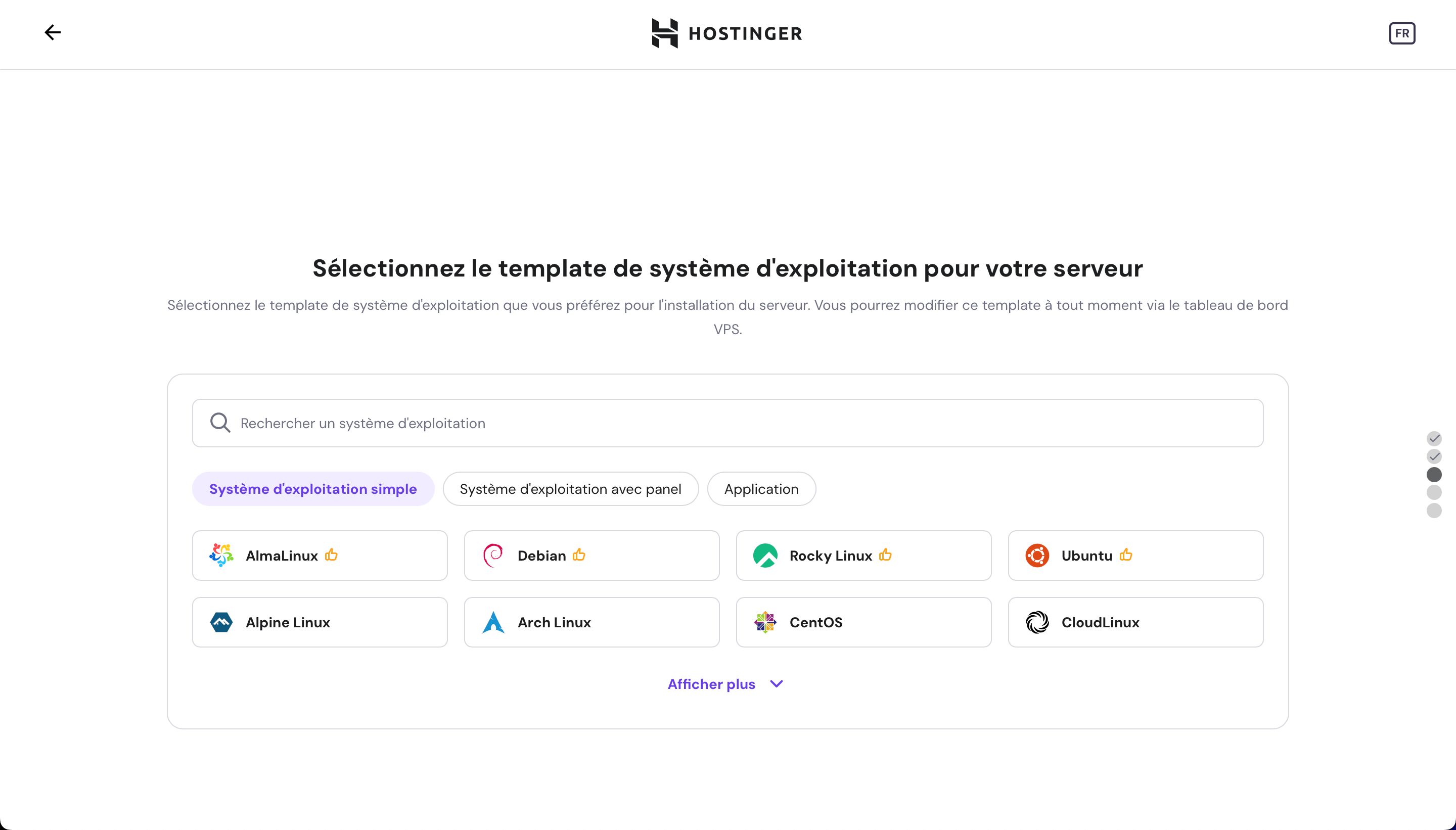Choose the Ubuntu label text

click(x=1086, y=556)
